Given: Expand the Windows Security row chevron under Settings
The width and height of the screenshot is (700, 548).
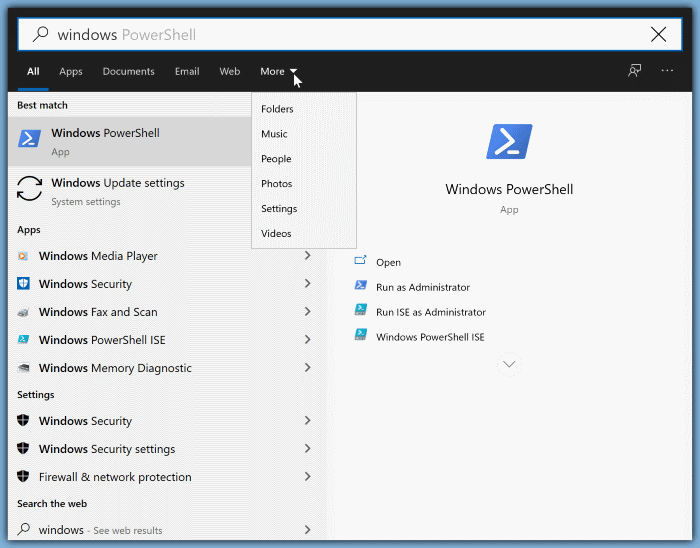Looking at the screenshot, I should [308, 420].
